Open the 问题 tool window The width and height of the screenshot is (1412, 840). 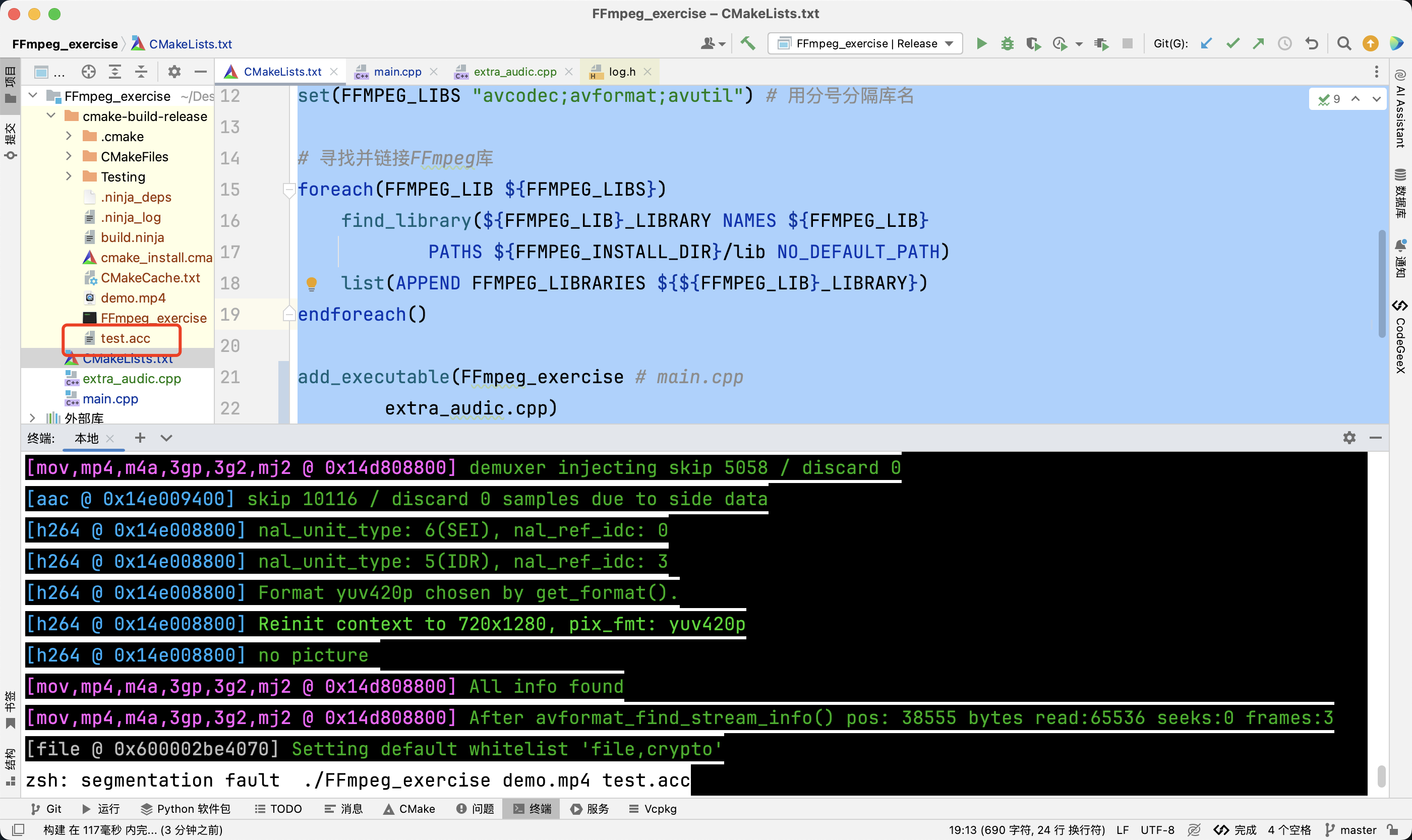click(475, 808)
